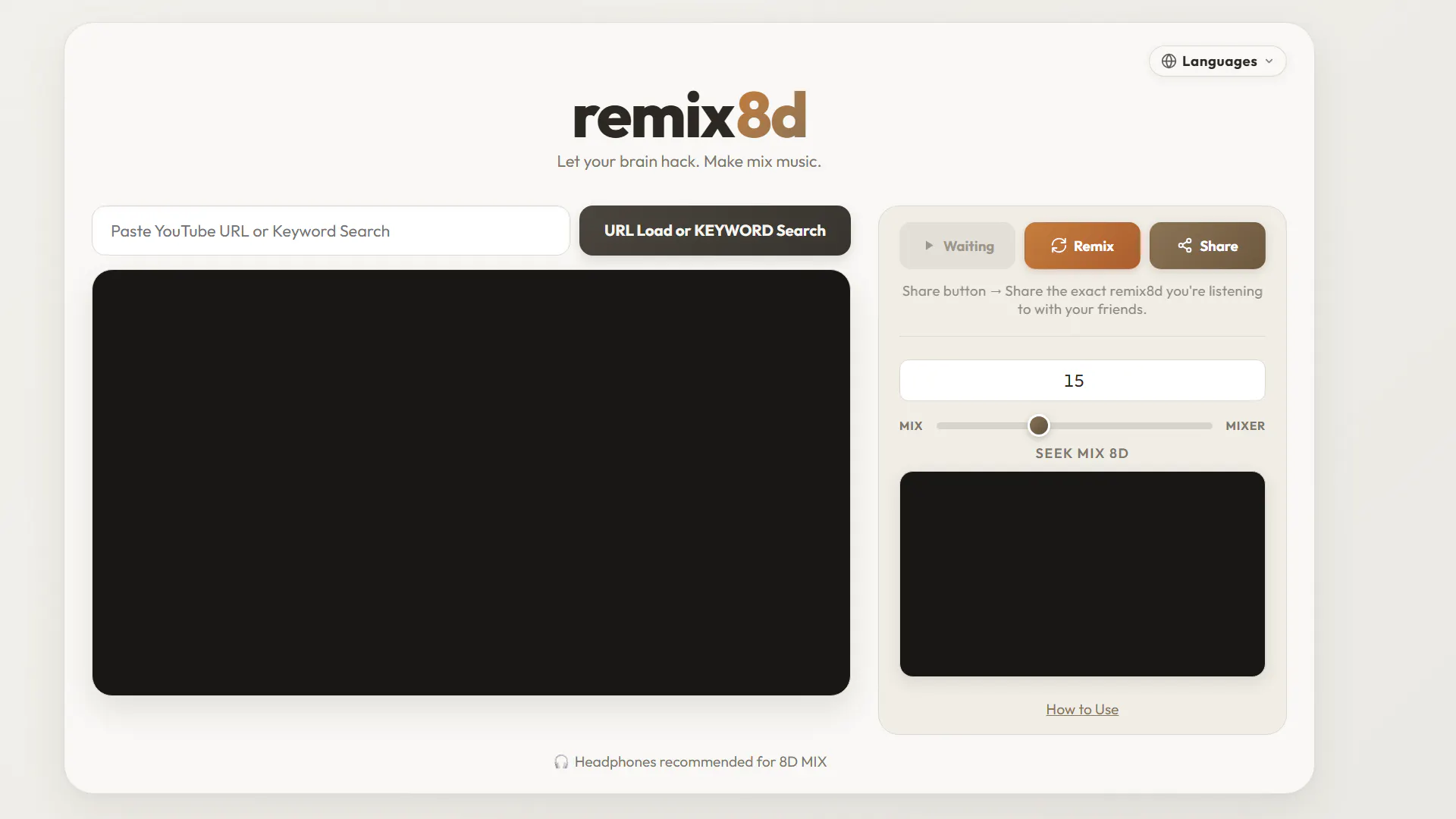
Task: Click the SEEK MIX 8D label
Action: tap(1082, 453)
